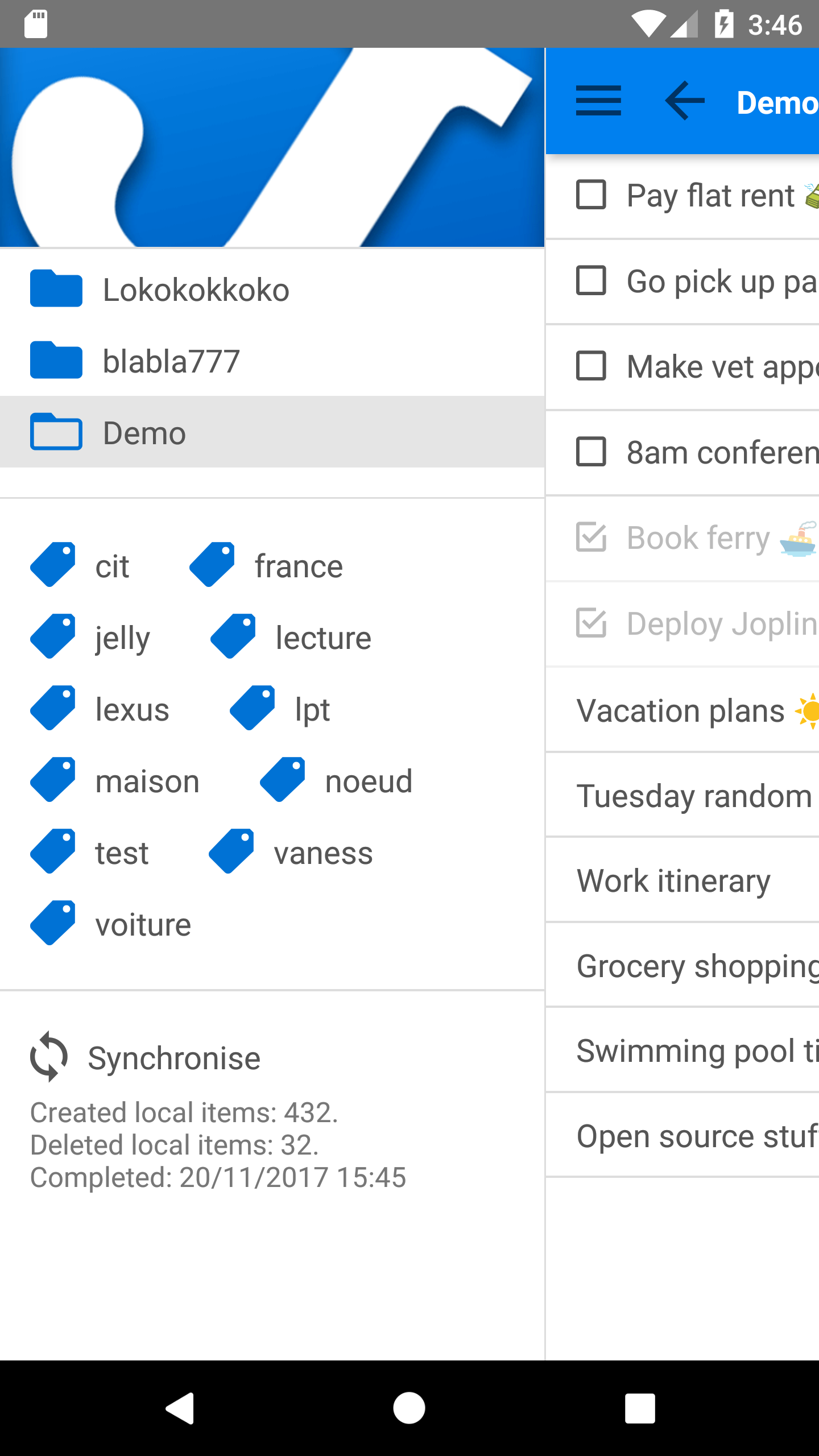Tap the tag icon next to noeud

tap(283, 780)
